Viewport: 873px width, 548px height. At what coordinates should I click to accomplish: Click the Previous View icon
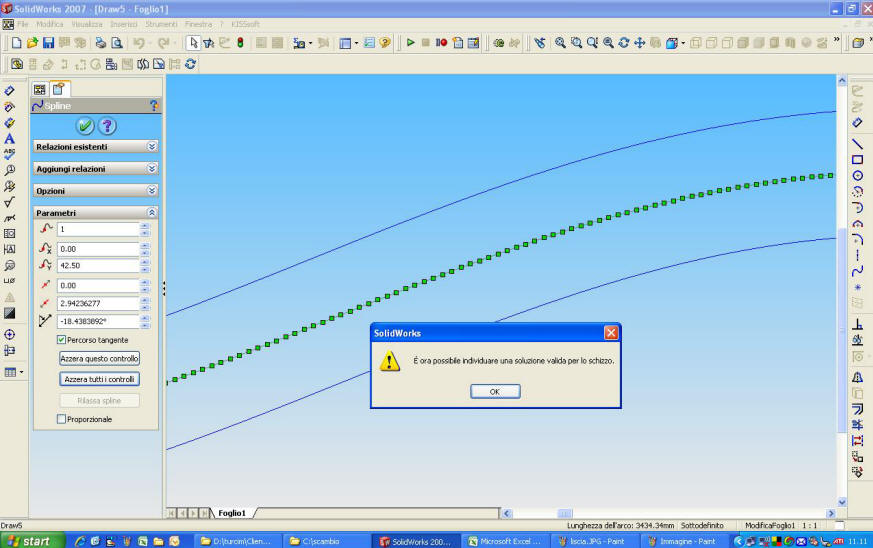540,43
